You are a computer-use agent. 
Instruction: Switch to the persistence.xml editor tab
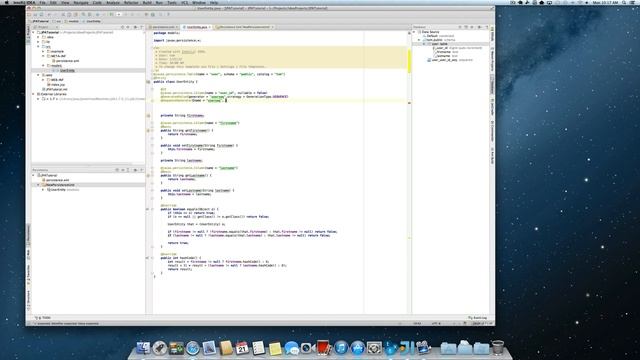click(x=163, y=27)
